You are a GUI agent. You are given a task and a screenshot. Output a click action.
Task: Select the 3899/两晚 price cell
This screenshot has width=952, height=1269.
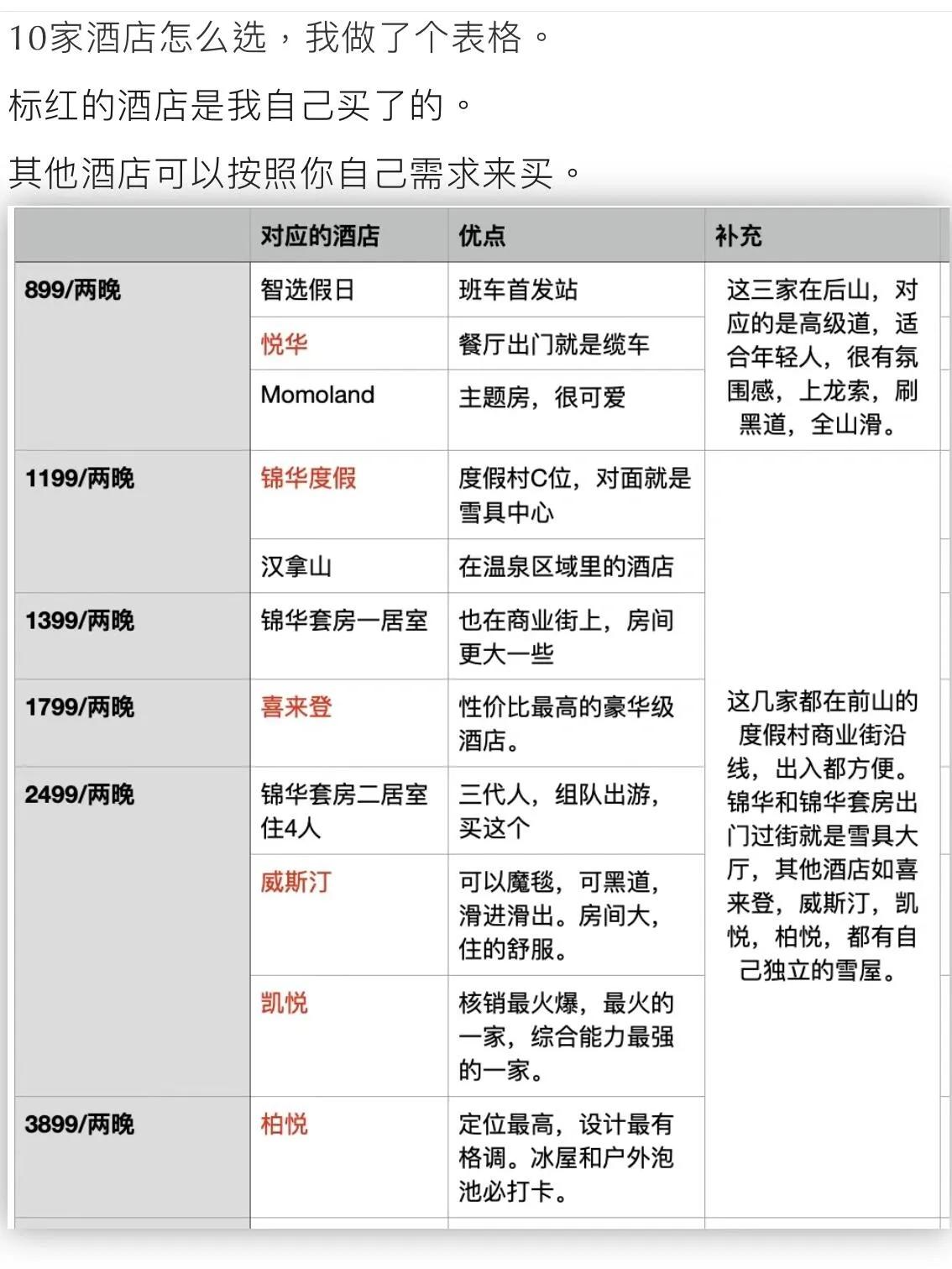[80, 1125]
